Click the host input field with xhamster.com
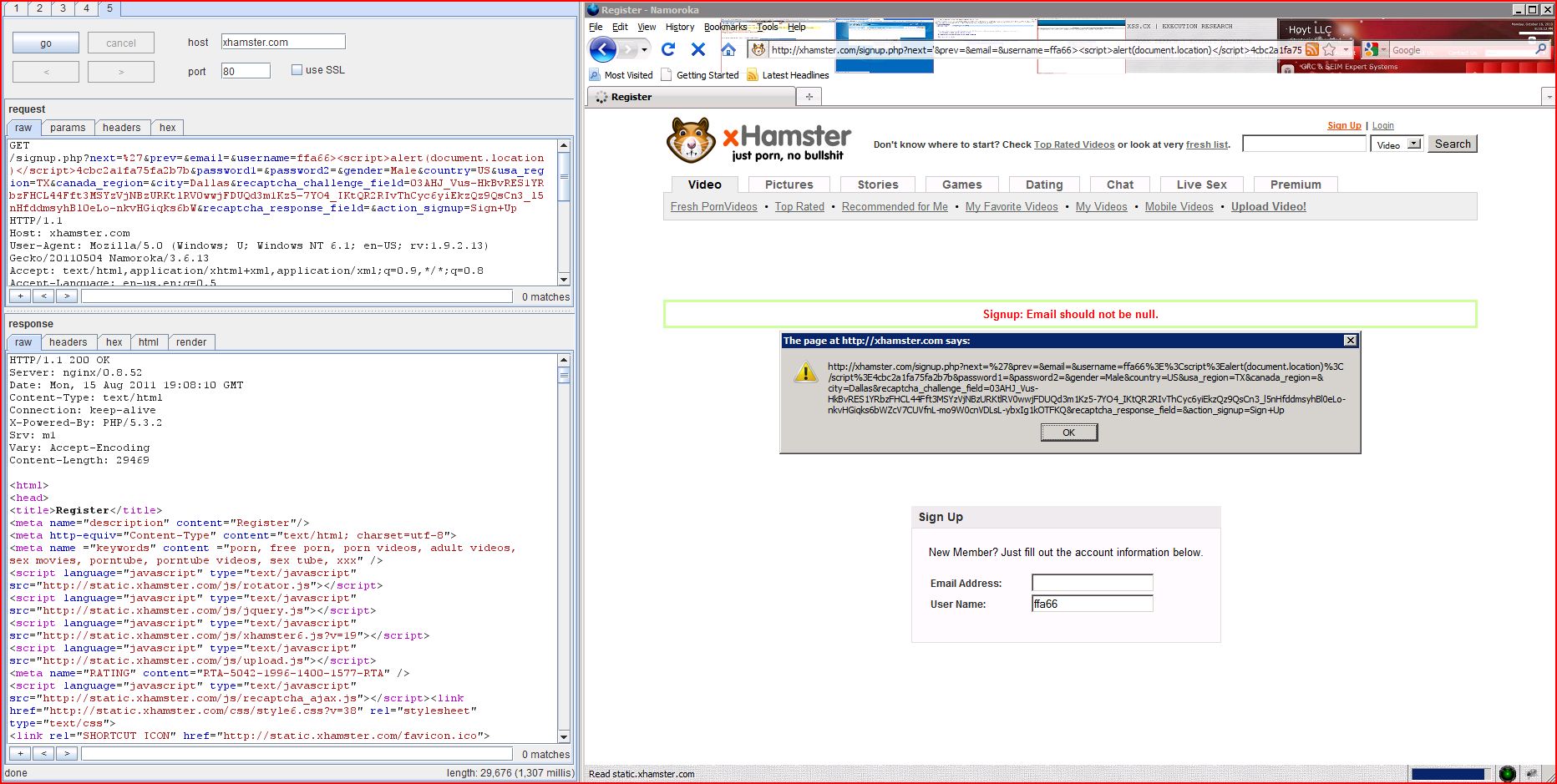The image size is (1557, 784). coord(283,42)
